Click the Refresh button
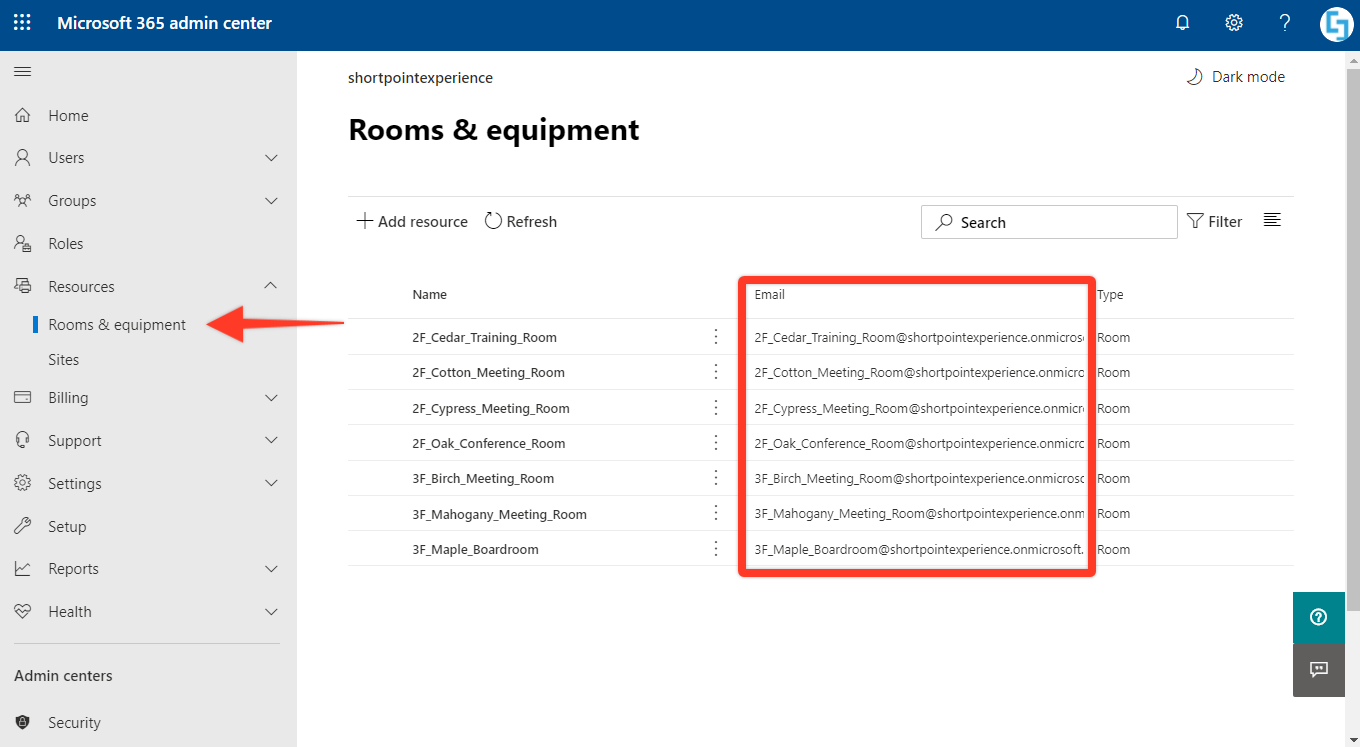Screen dimensions: 1360x747 pyautogui.click(x=521, y=222)
